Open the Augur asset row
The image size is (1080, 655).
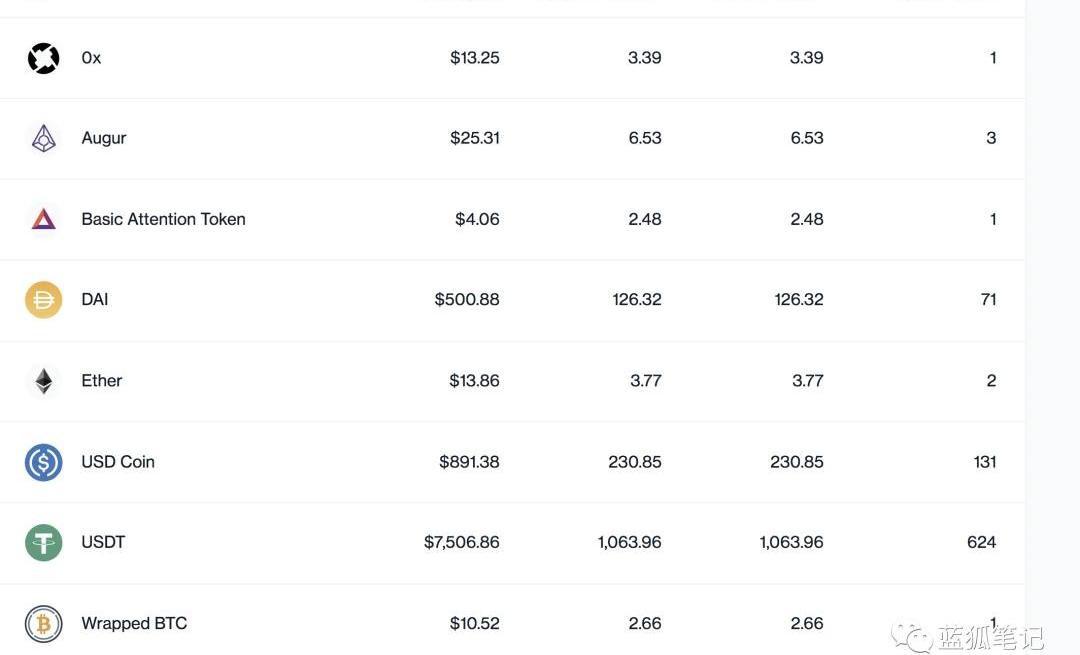tap(512, 138)
